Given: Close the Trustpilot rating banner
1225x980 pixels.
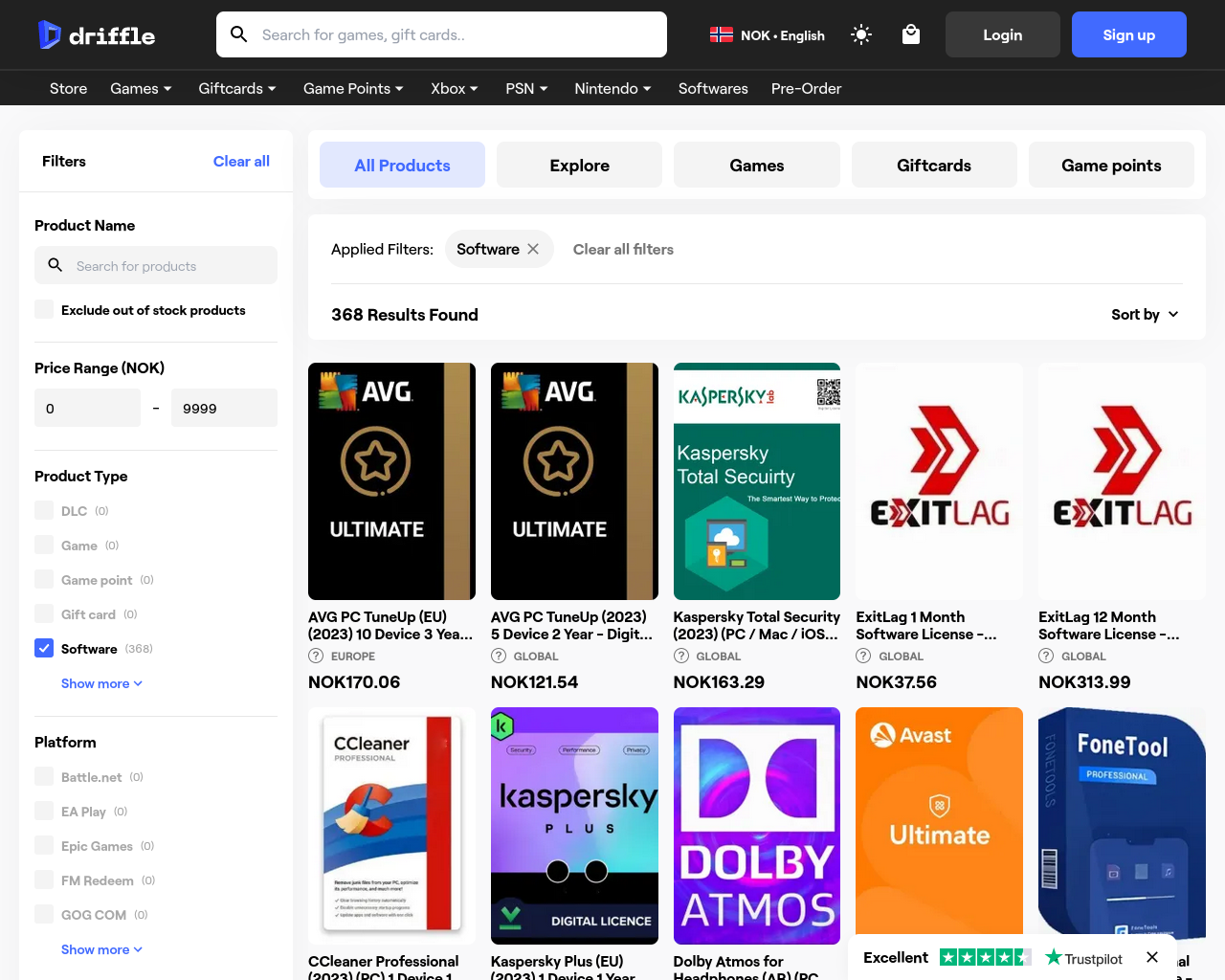Looking at the screenshot, I should 1152,957.
